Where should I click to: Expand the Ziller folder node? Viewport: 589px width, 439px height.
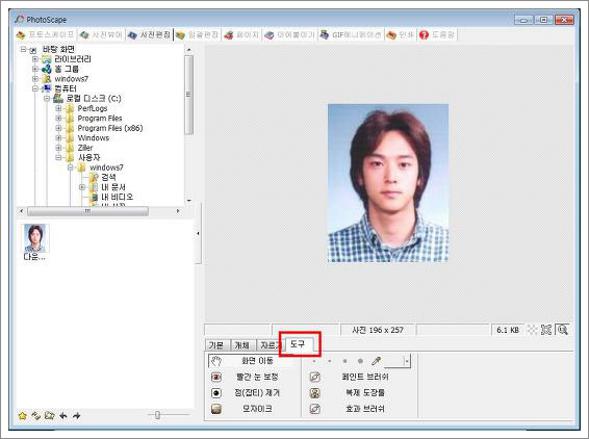58,148
